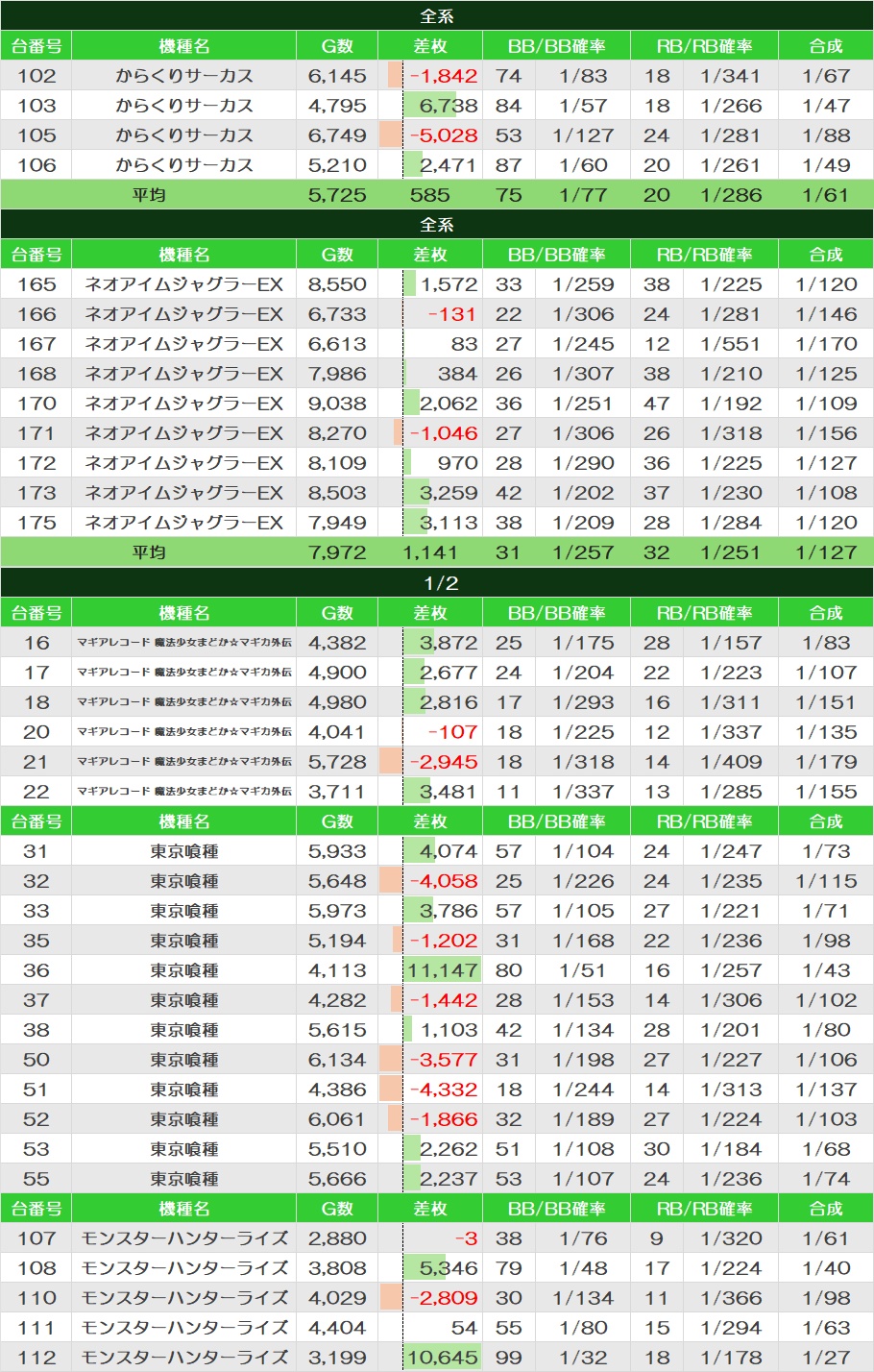Select RB rate 1/341 for machine 102
Viewport: 874px width, 1372px height.
(731, 76)
